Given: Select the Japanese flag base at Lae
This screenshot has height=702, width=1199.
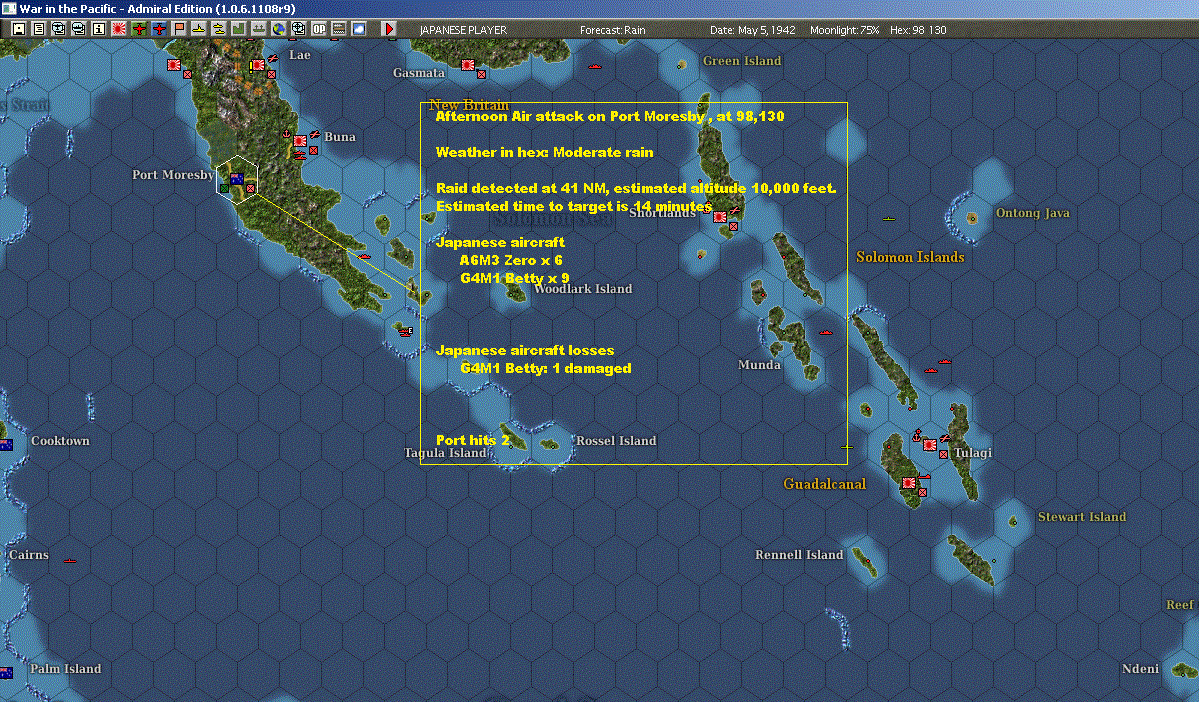Looking at the screenshot, I should coord(258,65).
